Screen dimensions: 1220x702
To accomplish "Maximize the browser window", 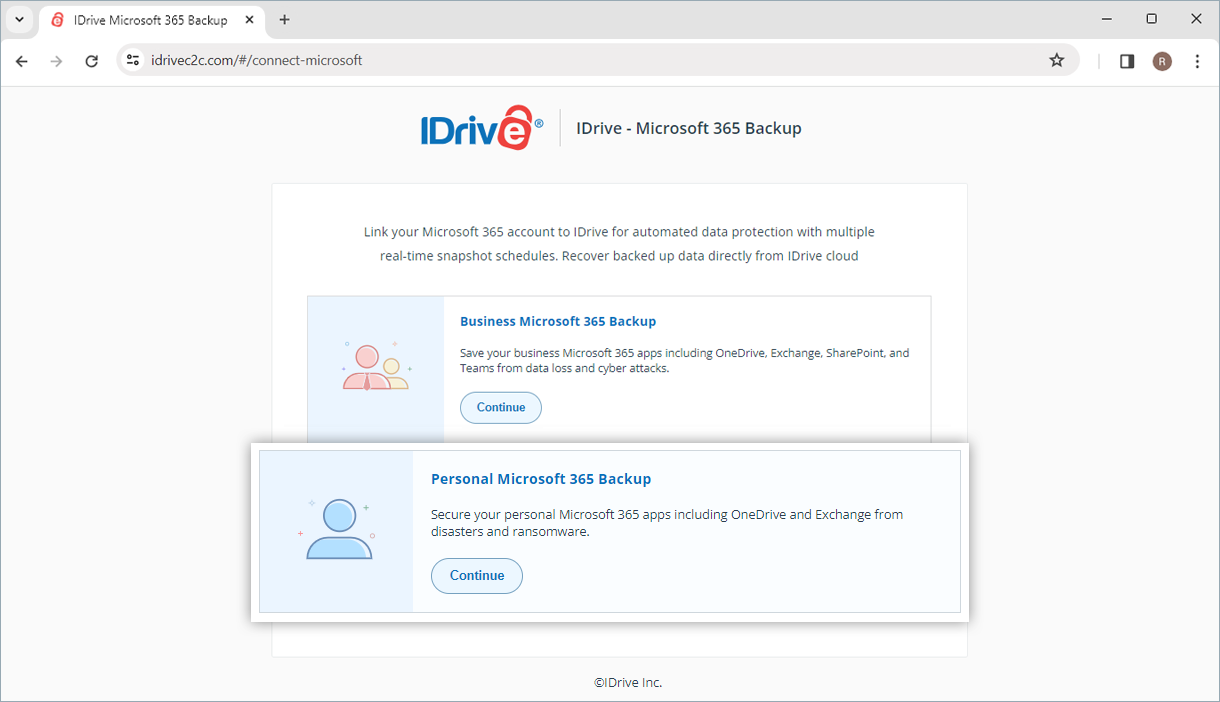I will pyautogui.click(x=1151, y=19).
